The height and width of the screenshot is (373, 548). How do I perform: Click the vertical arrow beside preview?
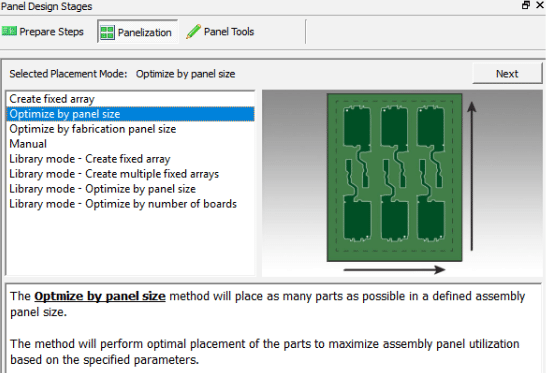(472, 176)
